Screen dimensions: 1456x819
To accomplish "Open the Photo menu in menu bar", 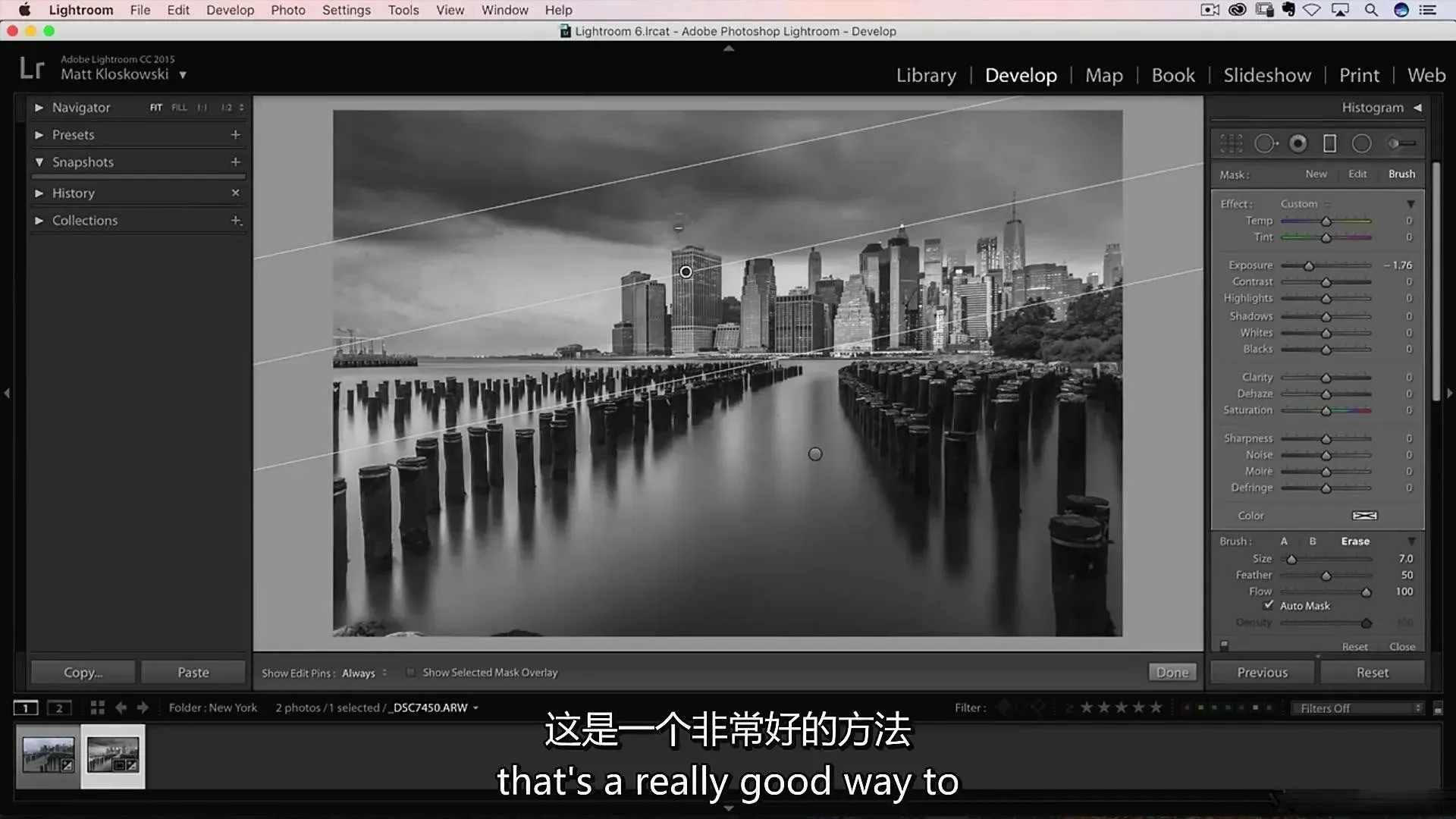I will (288, 10).
